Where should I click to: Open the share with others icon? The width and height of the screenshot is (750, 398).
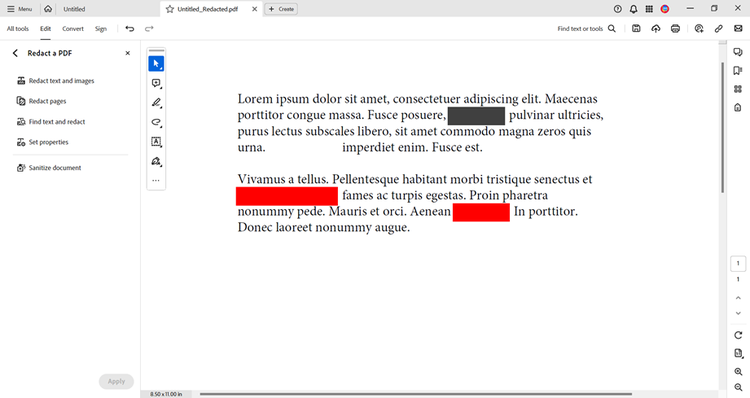pyautogui.click(x=699, y=29)
